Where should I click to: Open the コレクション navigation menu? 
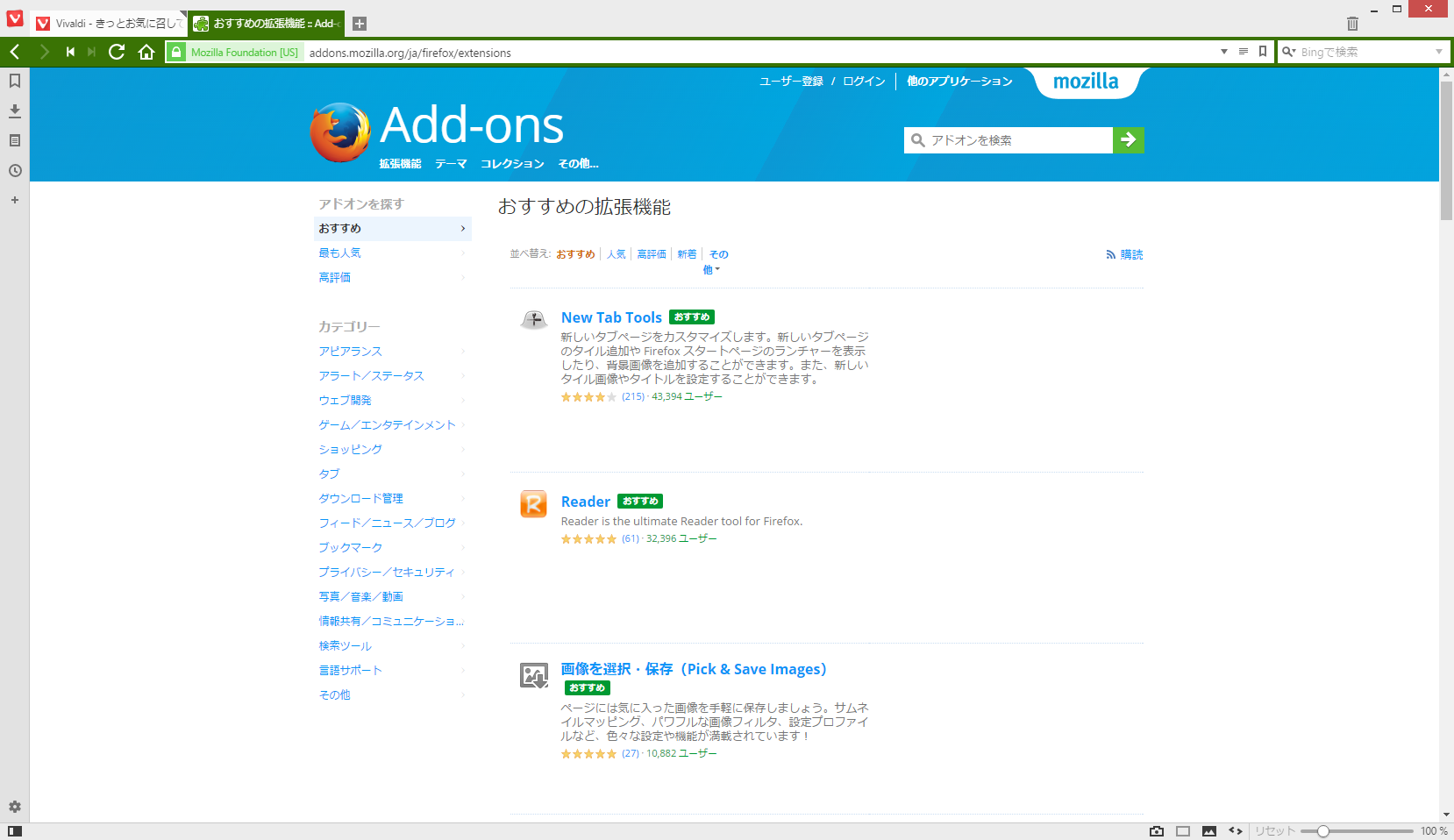tap(512, 164)
